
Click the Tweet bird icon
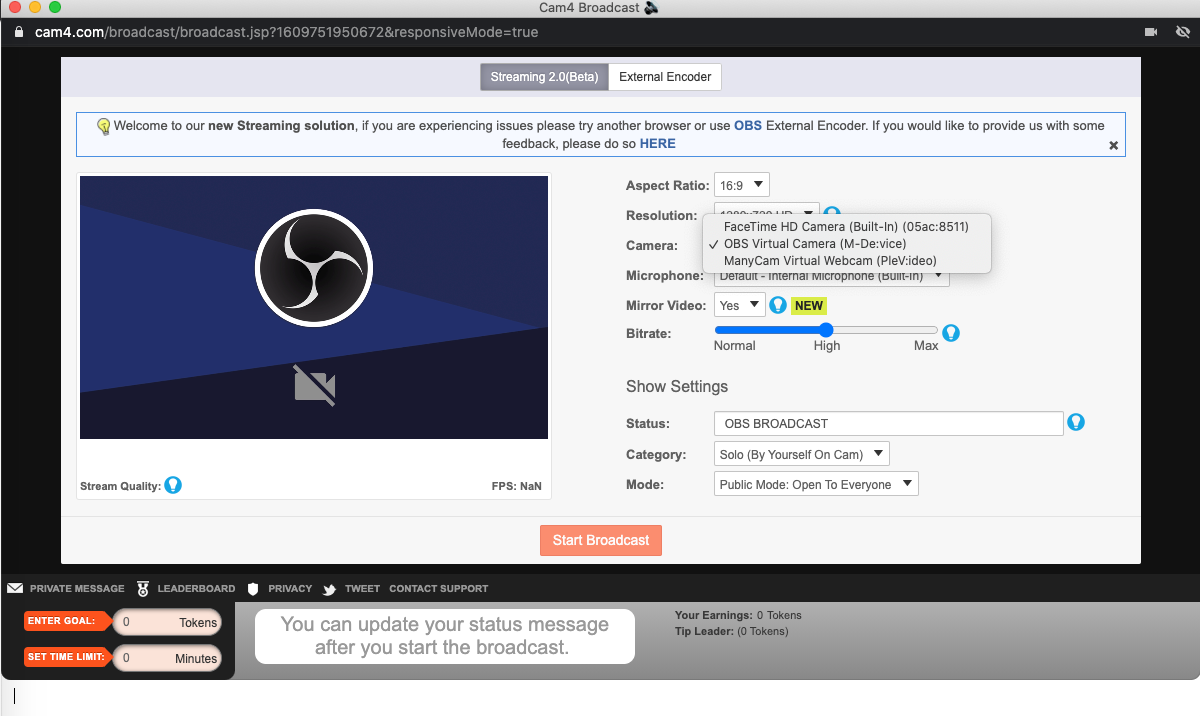(x=329, y=589)
